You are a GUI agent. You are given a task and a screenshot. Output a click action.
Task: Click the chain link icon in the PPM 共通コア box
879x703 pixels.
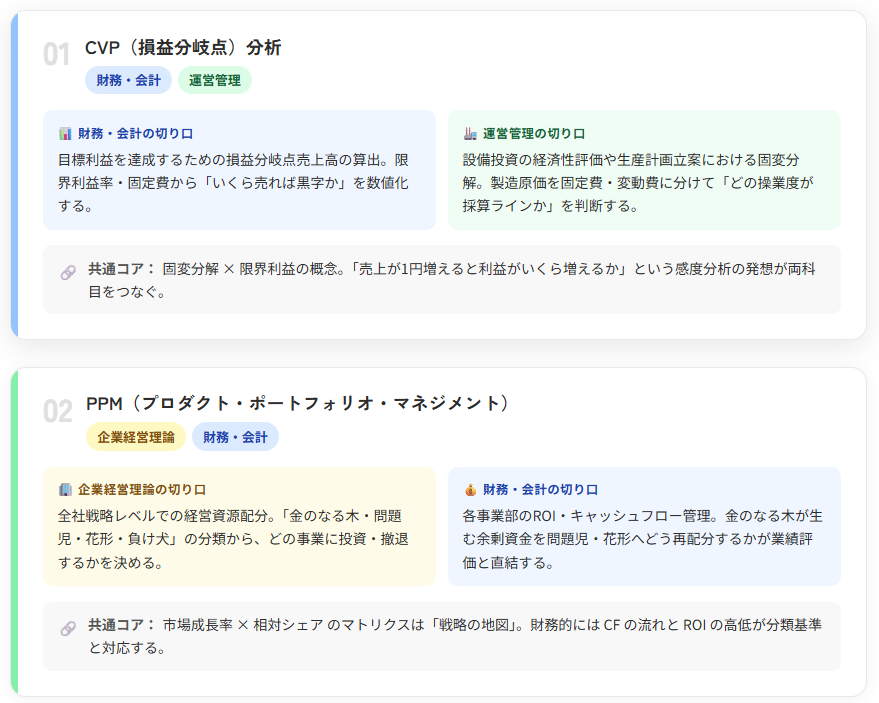[x=68, y=628]
